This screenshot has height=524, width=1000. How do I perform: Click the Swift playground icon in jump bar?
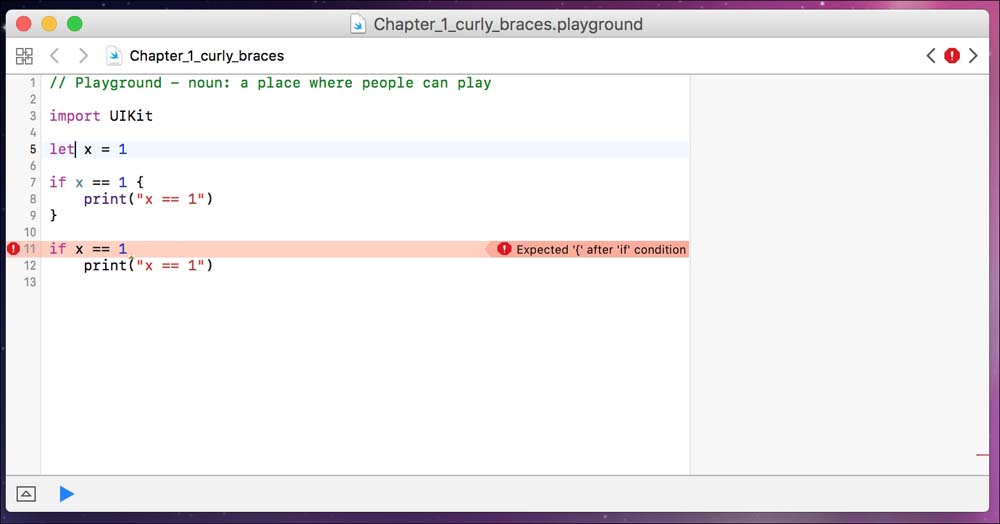(114, 56)
